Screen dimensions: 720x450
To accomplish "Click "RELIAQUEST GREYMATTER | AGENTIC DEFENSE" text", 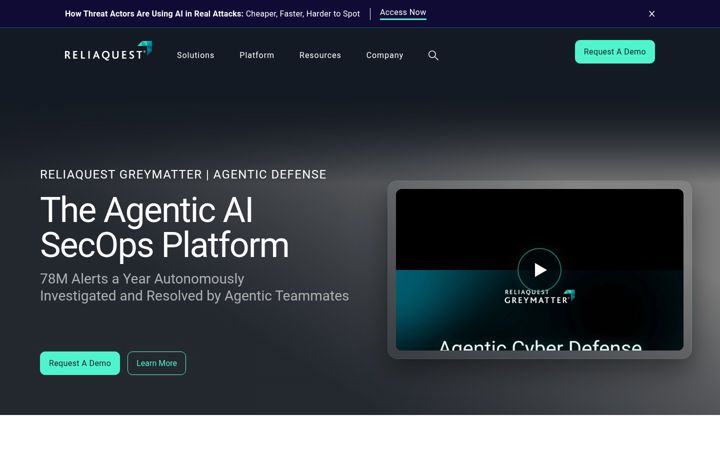I will pyautogui.click(x=183, y=174).
